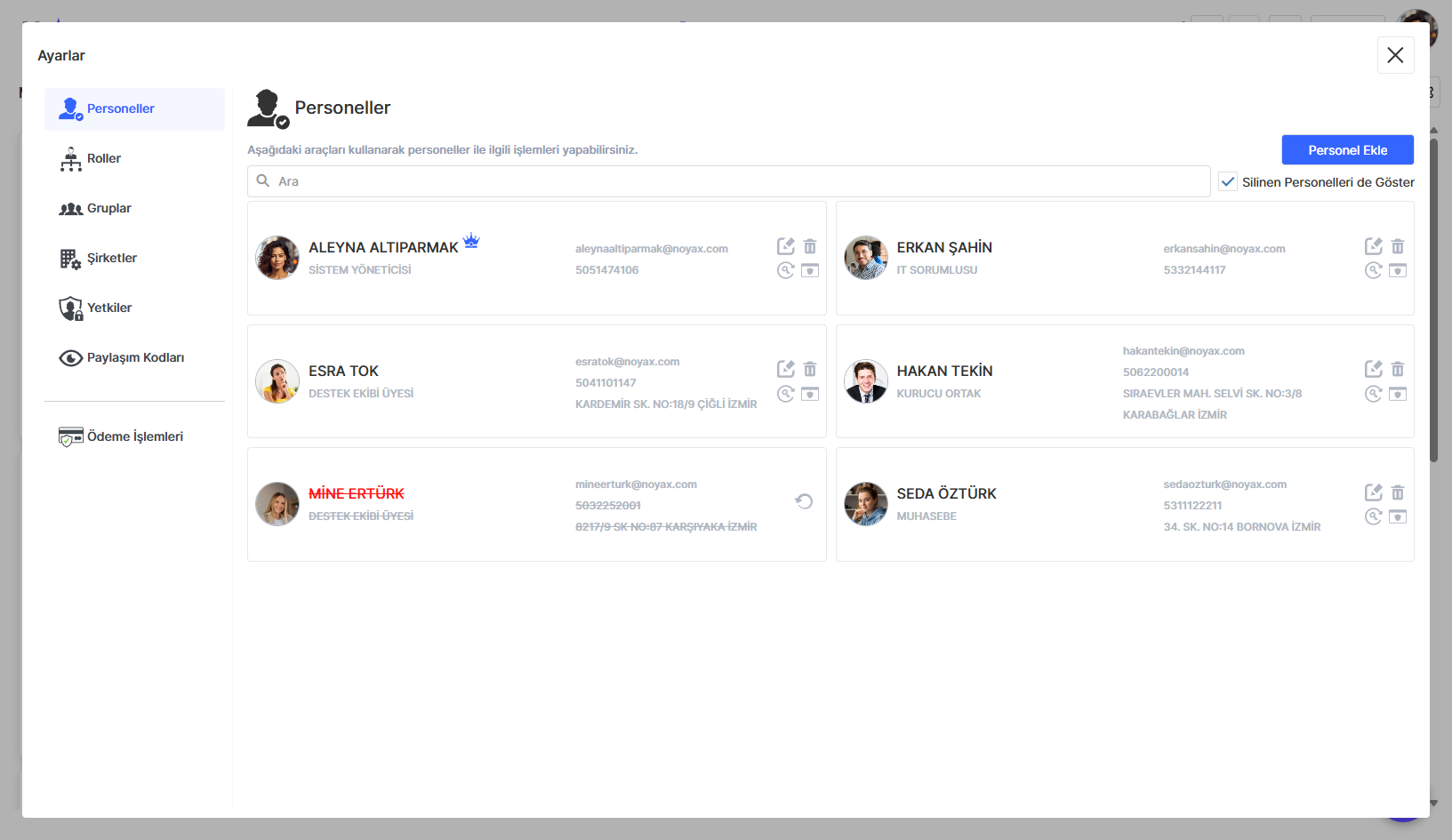Go to Şirketler settings
The height and width of the screenshot is (840, 1452).
tap(111, 258)
